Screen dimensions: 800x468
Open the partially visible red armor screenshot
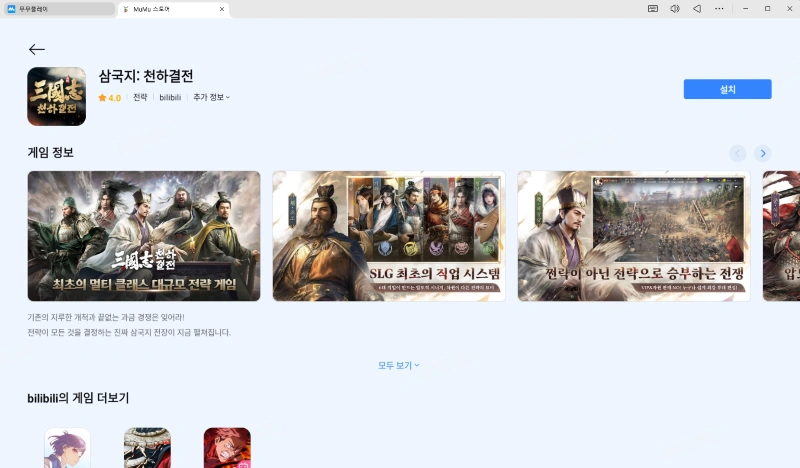[x=781, y=236]
